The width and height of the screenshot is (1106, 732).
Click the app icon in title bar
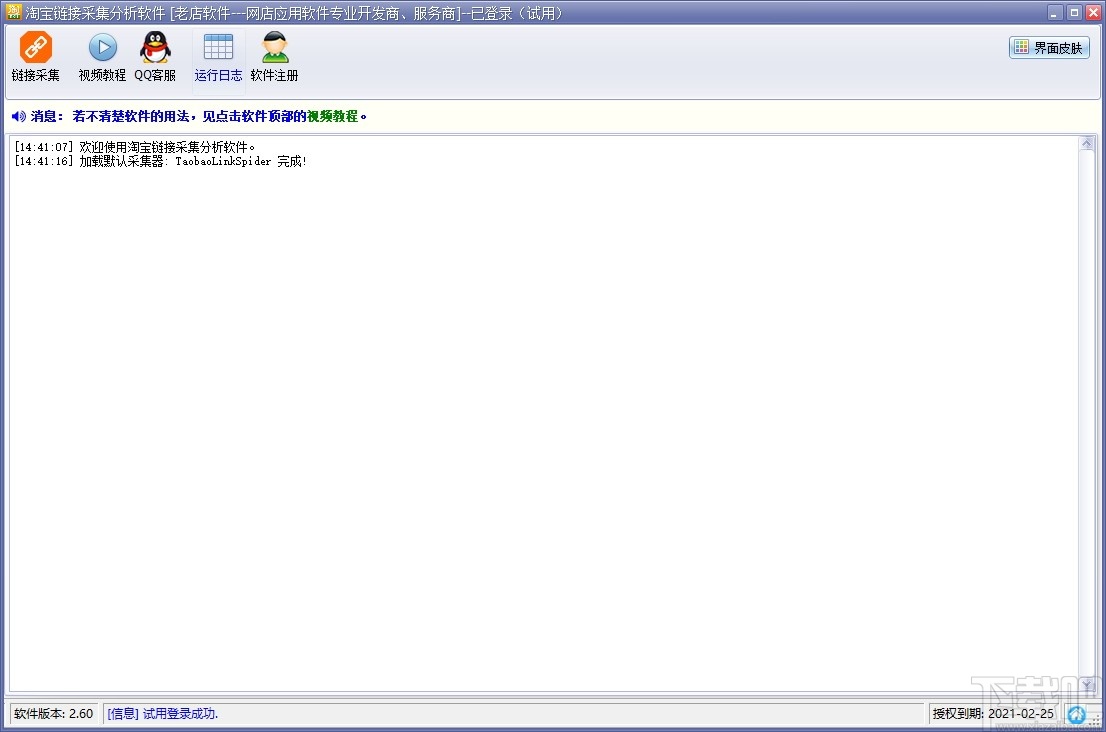click(13, 12)
